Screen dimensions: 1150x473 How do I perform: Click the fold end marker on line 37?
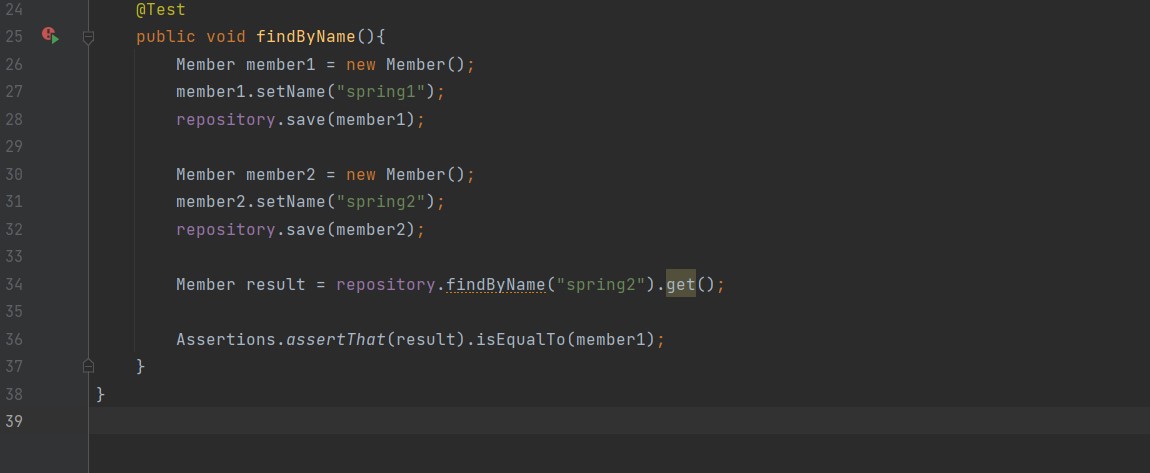pos(88,365)
